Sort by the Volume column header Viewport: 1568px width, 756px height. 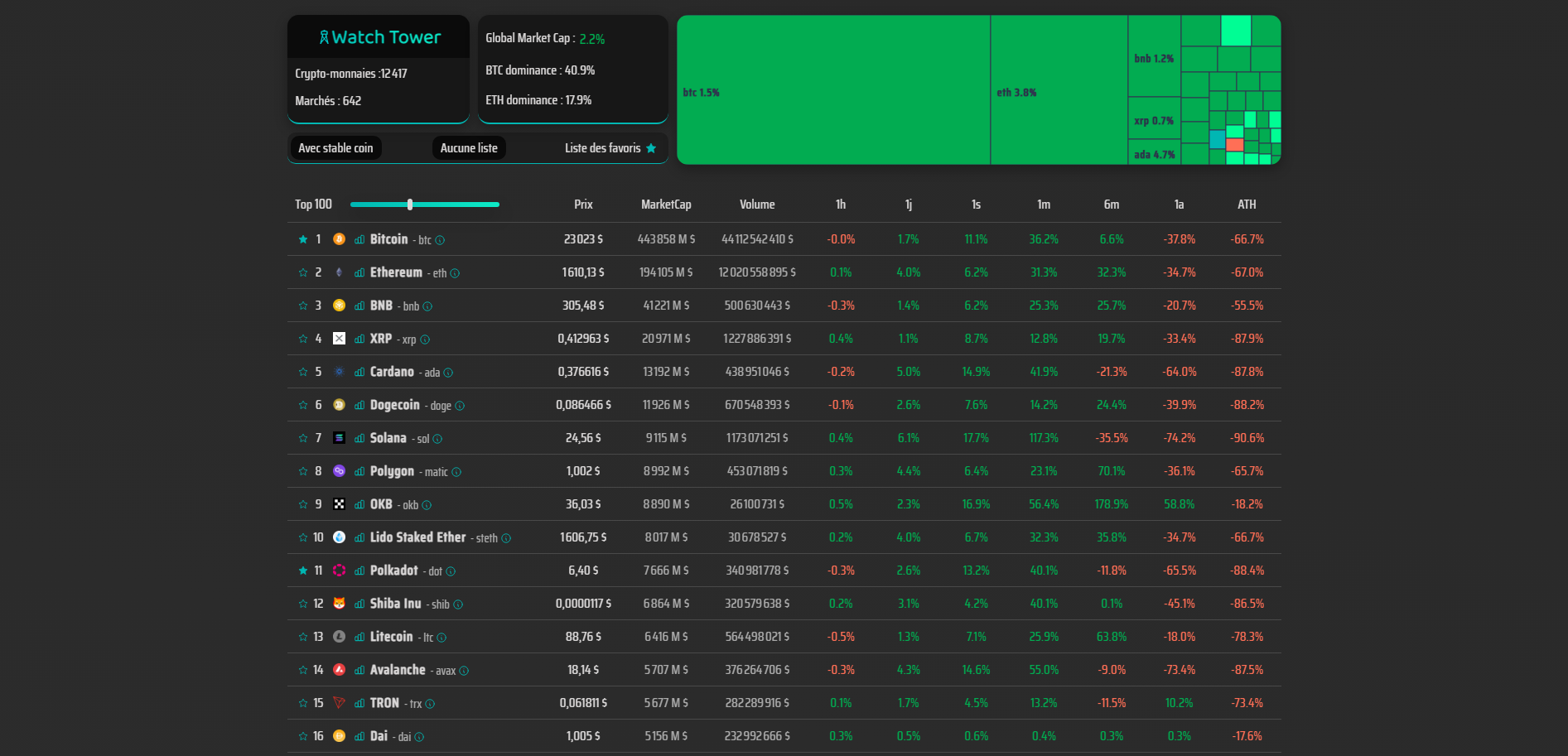tap(757, 205)
